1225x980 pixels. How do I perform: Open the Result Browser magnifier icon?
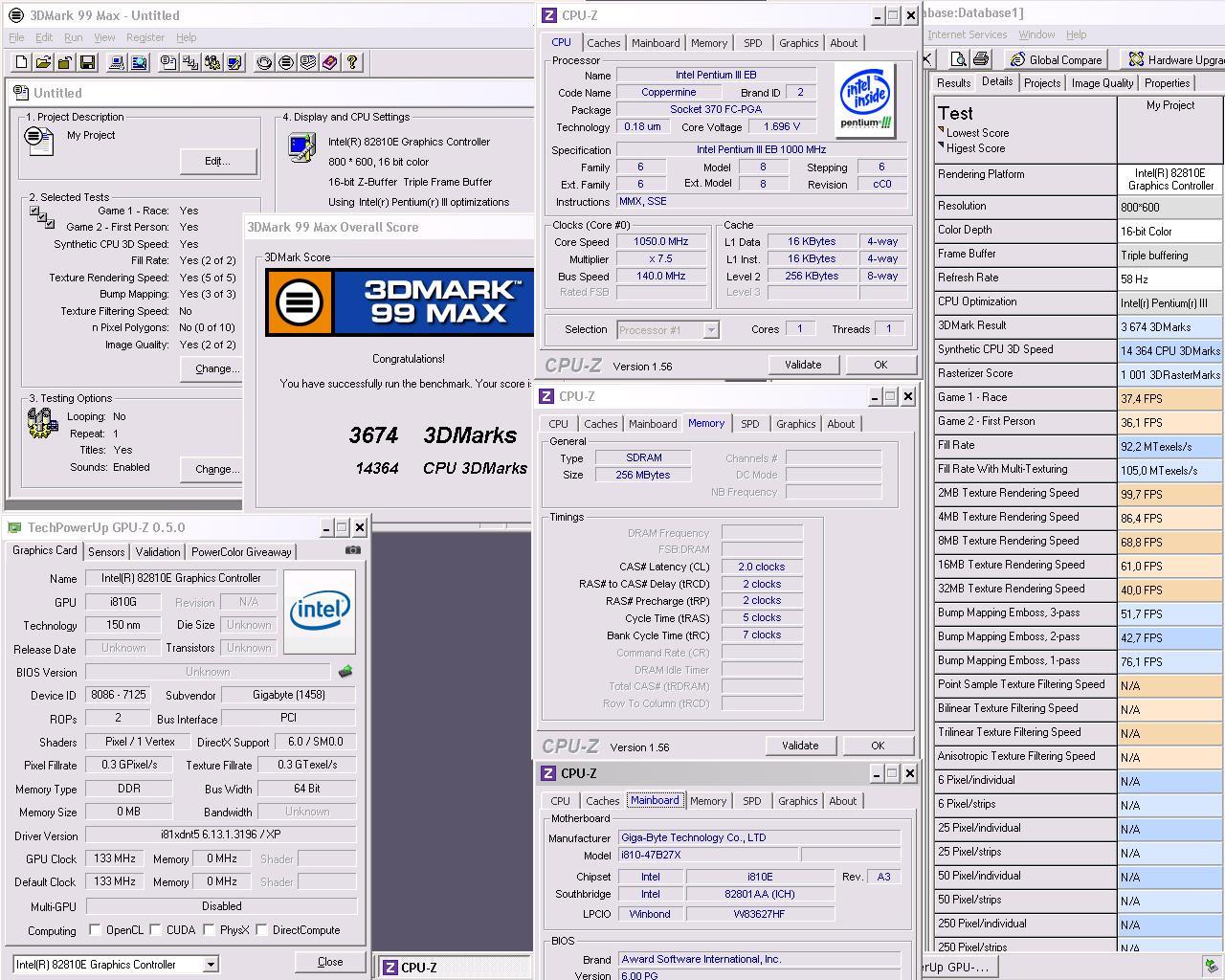pyautogui.click(x=139, y=62)
